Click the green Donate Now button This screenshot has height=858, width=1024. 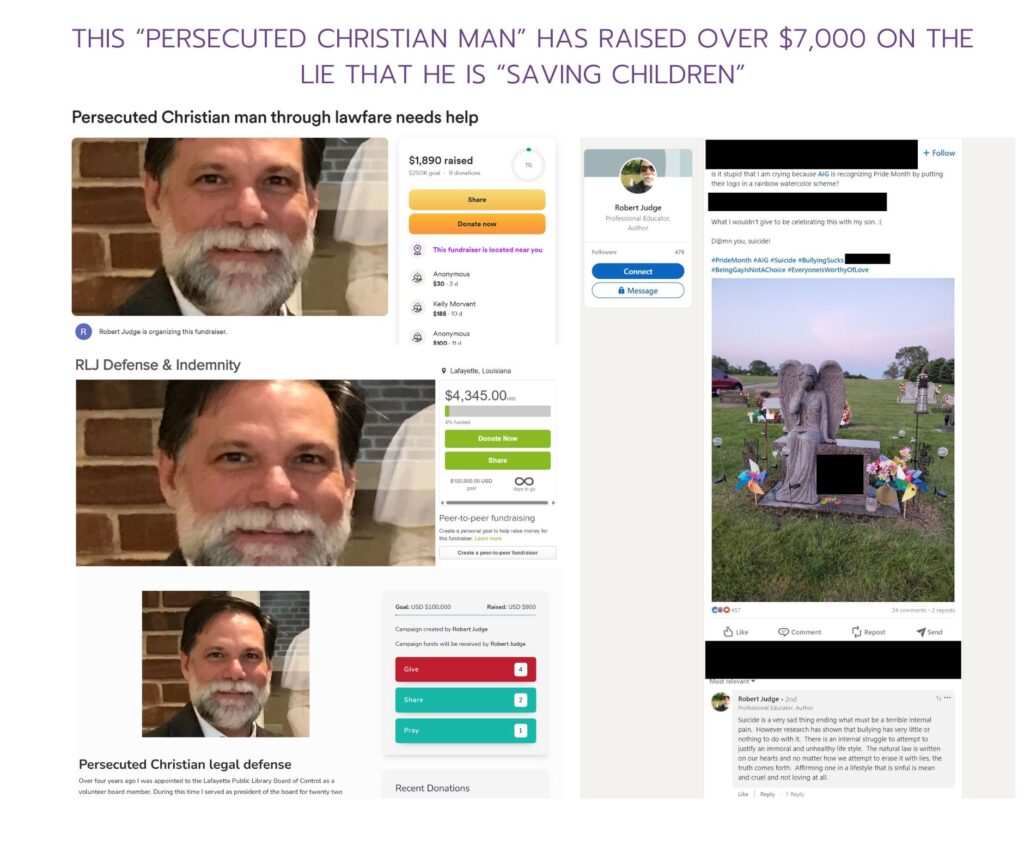coord(498,438)
